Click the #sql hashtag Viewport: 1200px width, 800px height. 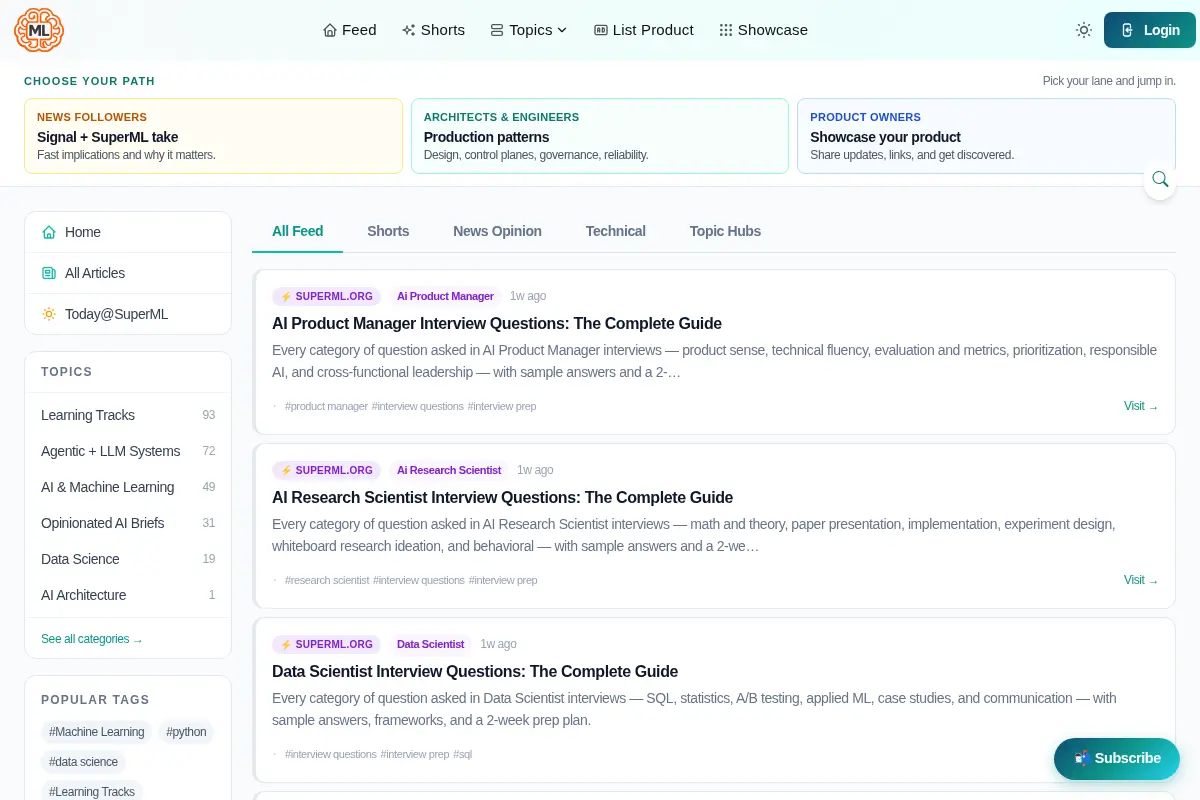point(462,754)
